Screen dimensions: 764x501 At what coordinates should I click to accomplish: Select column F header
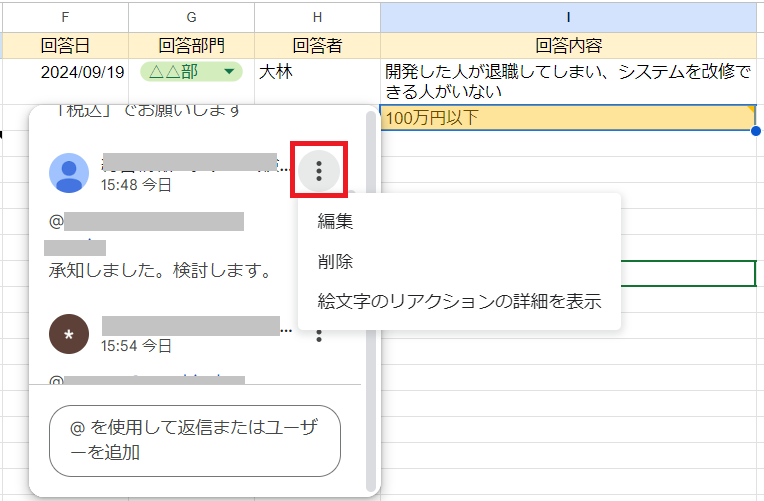pyautogui.click(x=65, y=17)
